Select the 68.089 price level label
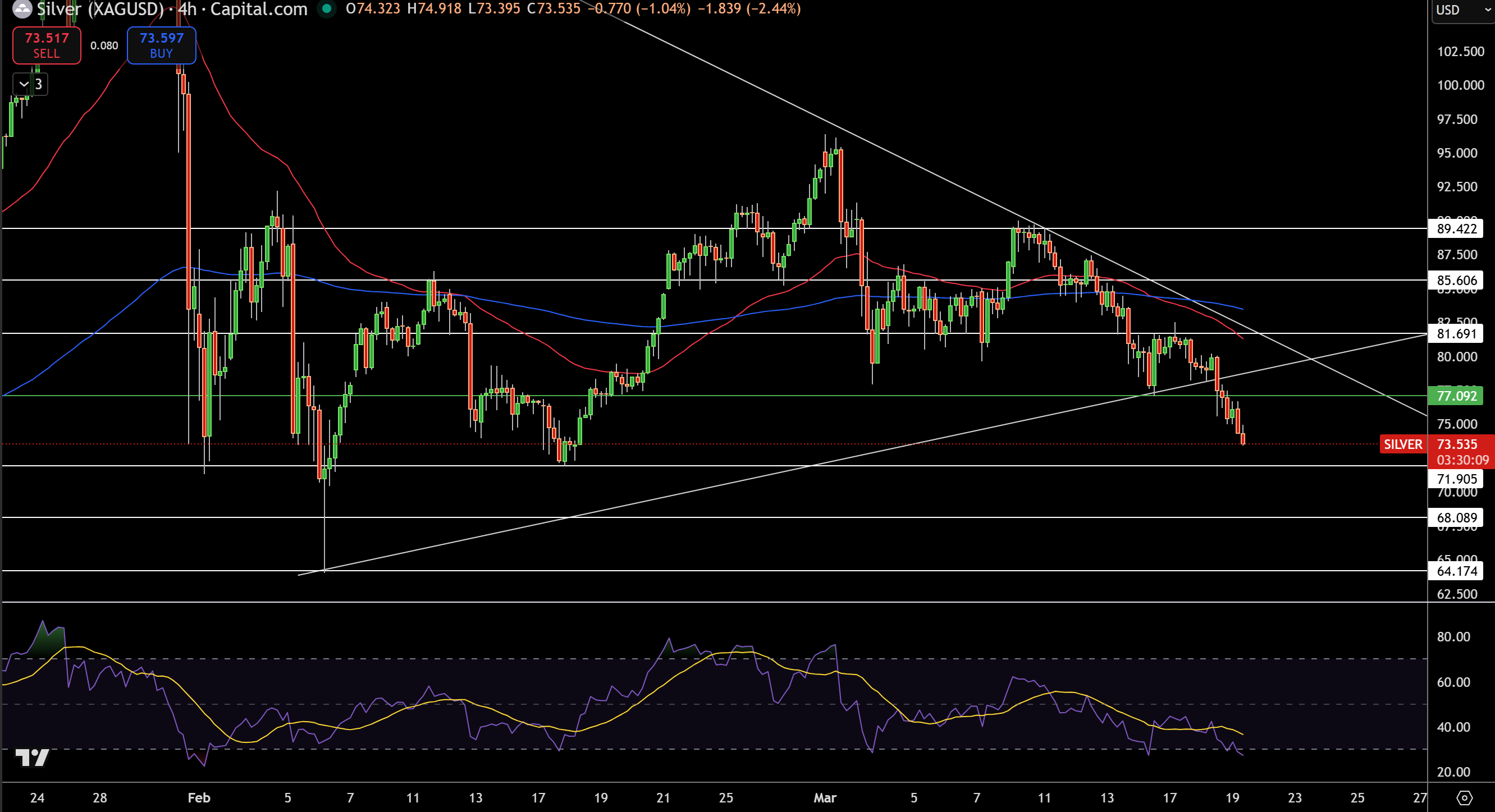This screenshot has width=1495, height=812. [1456, 518]
